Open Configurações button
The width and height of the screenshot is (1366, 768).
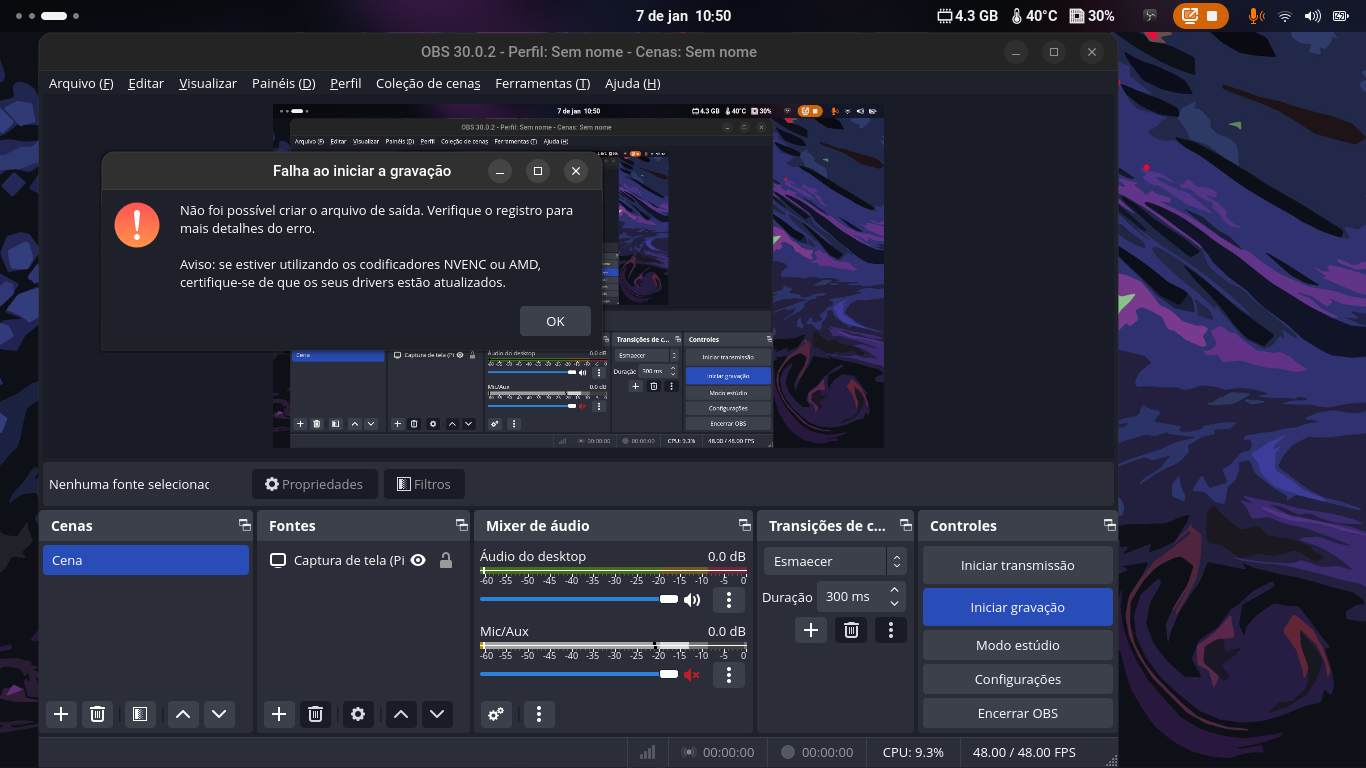pos(1017,679)
